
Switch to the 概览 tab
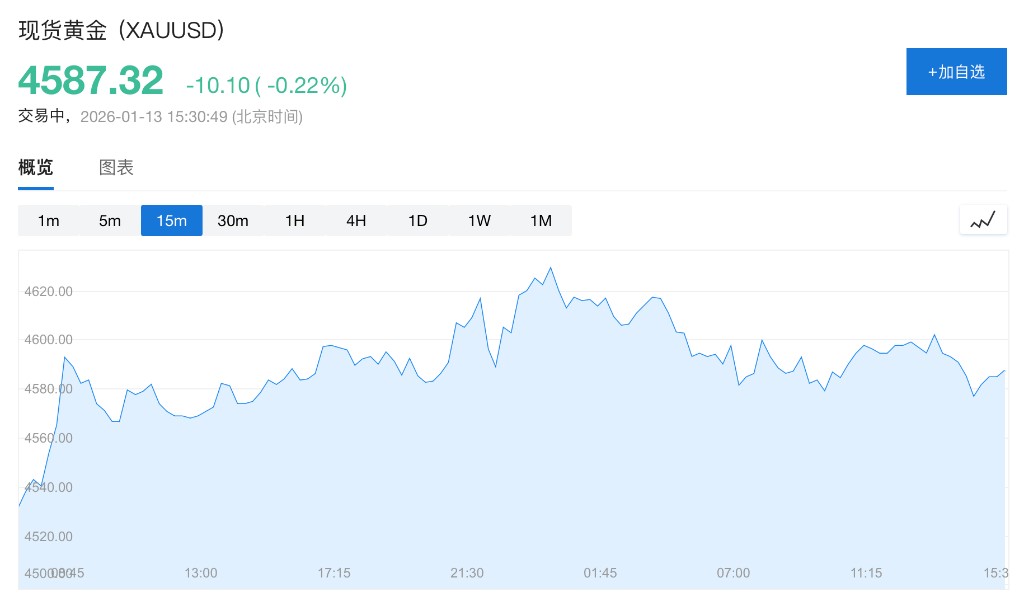click(x=36, y=168)
